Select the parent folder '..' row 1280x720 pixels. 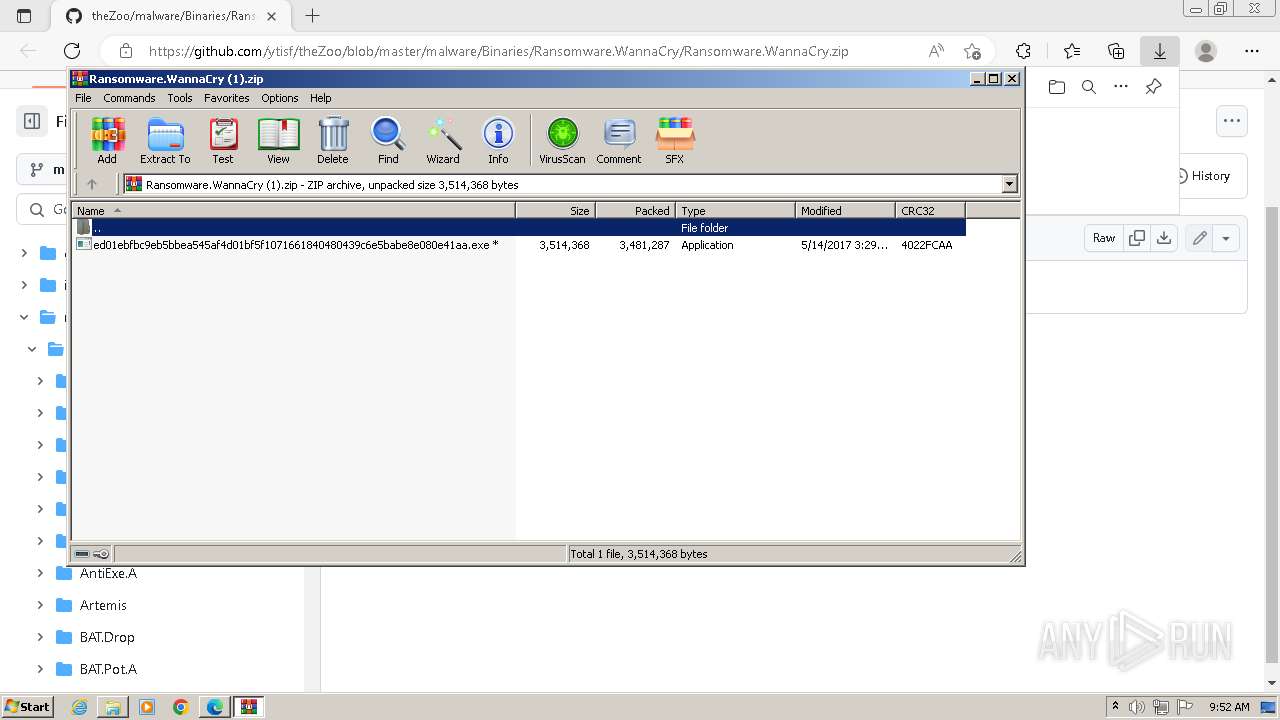coord(518,228)
